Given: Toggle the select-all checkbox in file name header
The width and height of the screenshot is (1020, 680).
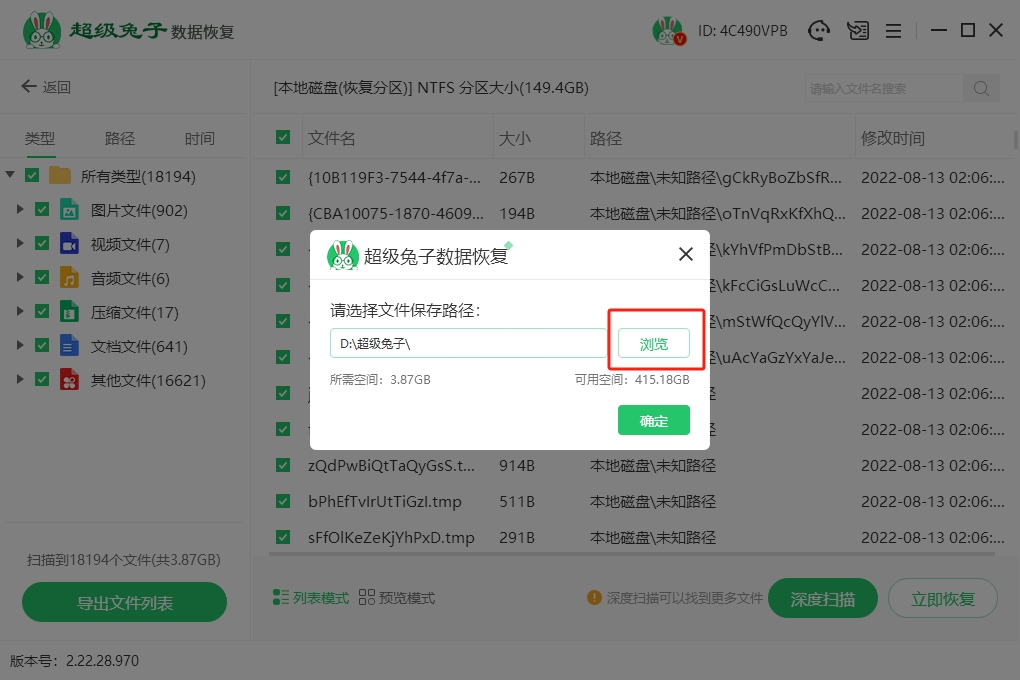Looking at the screenshot, I should (x=283, y=138).
